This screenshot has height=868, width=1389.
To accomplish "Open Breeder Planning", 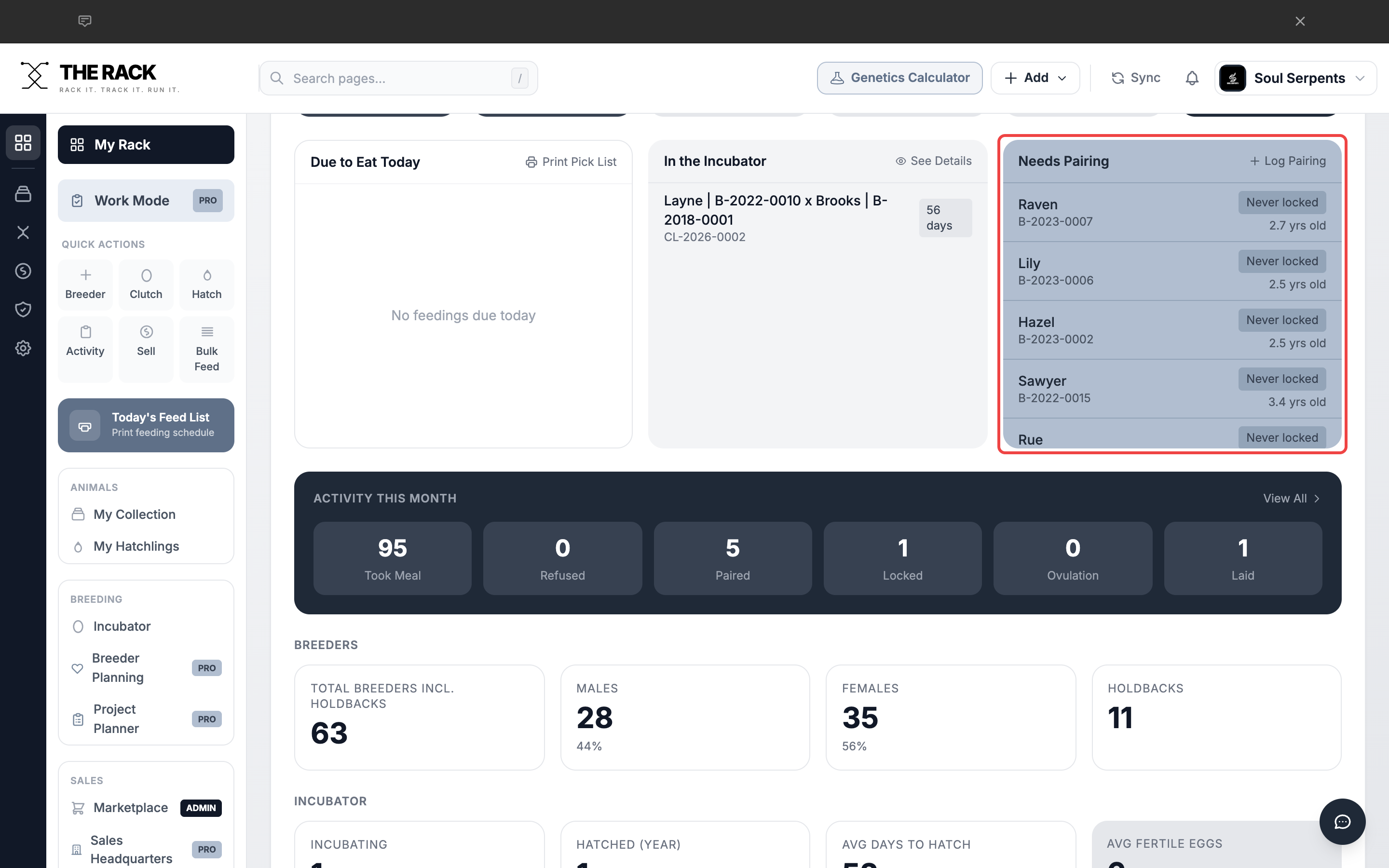I will [x=146, y=668].
